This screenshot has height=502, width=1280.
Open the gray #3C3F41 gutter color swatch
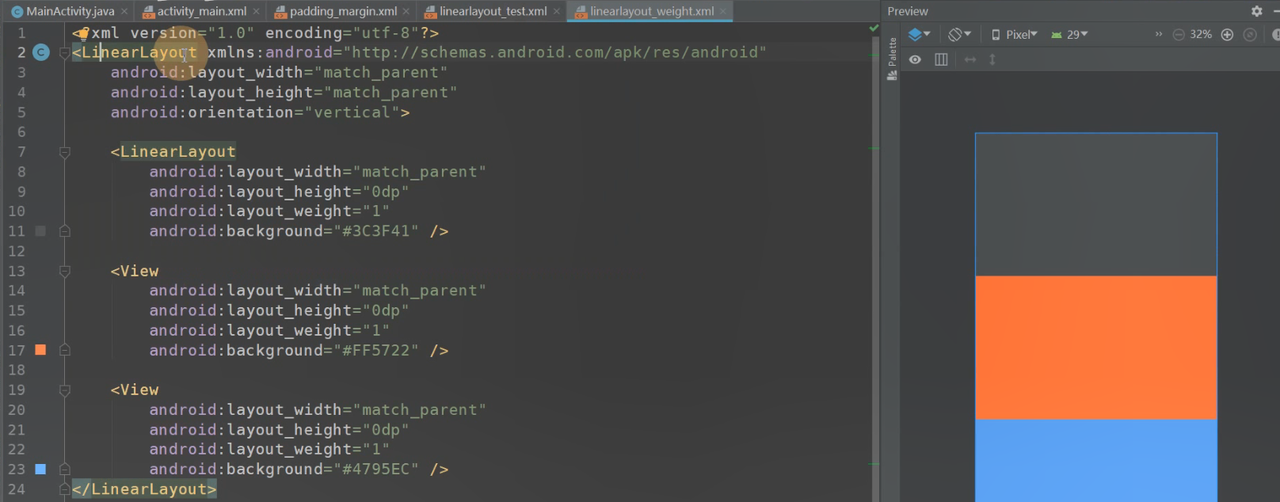(40, 231)
